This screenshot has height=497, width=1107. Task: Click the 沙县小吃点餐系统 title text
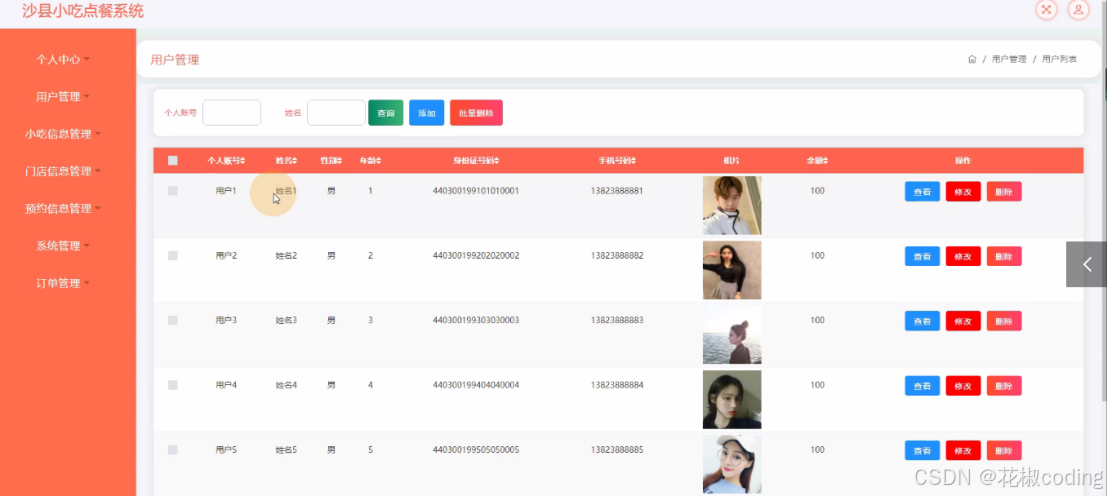83,11
